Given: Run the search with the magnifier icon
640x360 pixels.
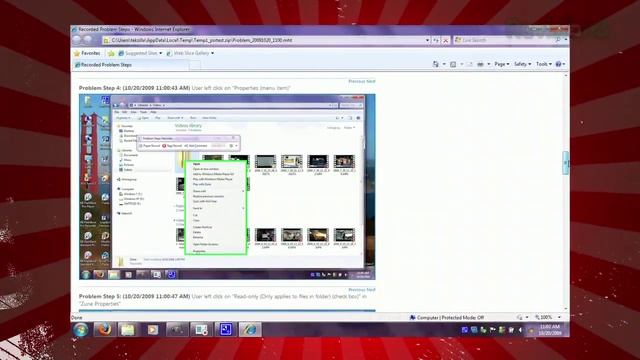Looking at the screenshot, I should click(558, 40).
